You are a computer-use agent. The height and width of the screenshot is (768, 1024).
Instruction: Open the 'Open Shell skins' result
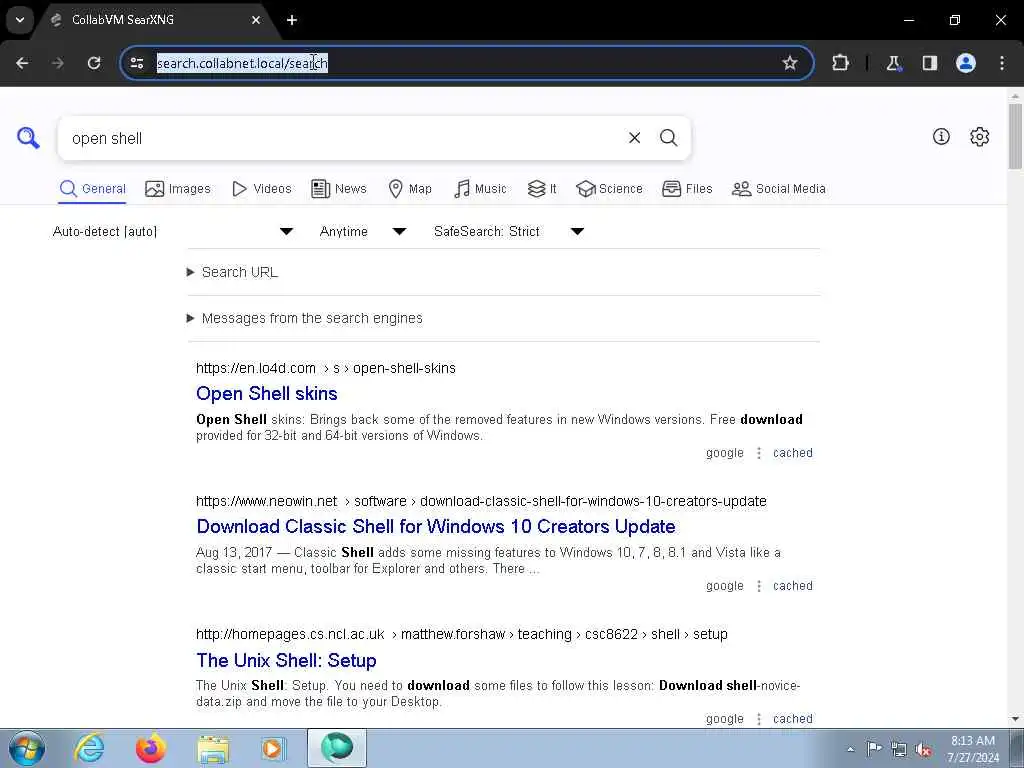[x=266, y=393]
